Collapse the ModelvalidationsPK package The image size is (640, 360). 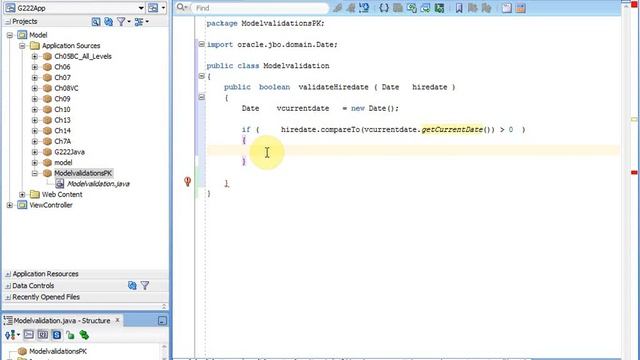(35, 173)
